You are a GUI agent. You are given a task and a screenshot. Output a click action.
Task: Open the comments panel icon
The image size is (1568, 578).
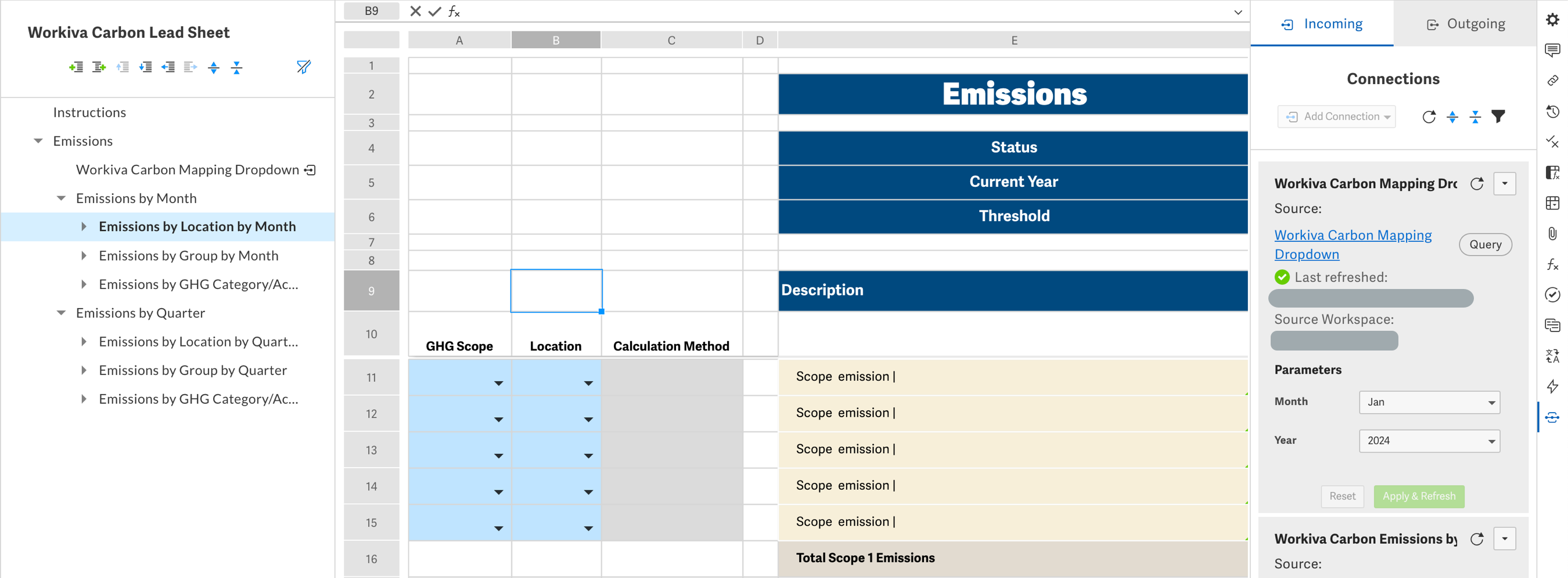[1553, 50]
